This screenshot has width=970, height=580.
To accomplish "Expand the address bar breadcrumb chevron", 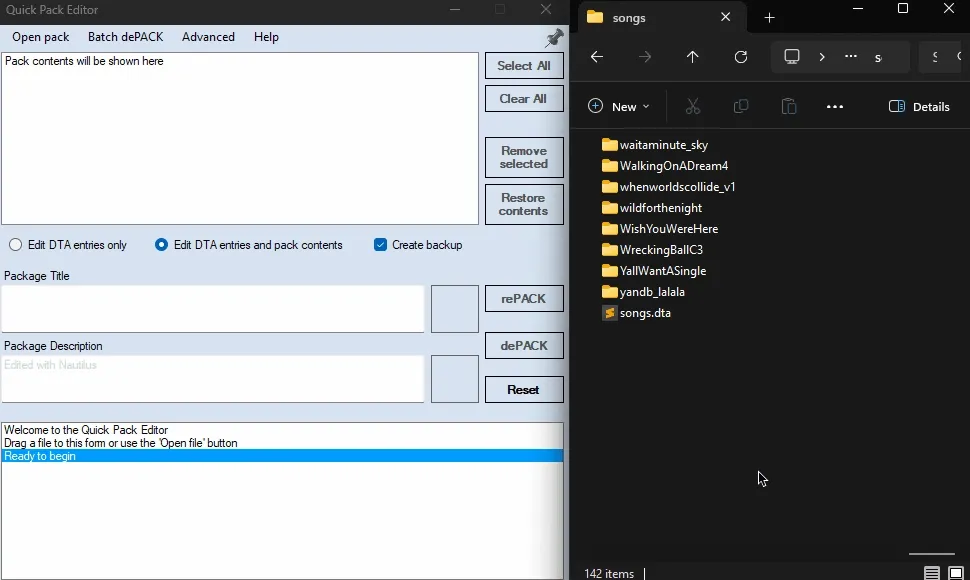I will pyautogui.click(x=822, y=57).
